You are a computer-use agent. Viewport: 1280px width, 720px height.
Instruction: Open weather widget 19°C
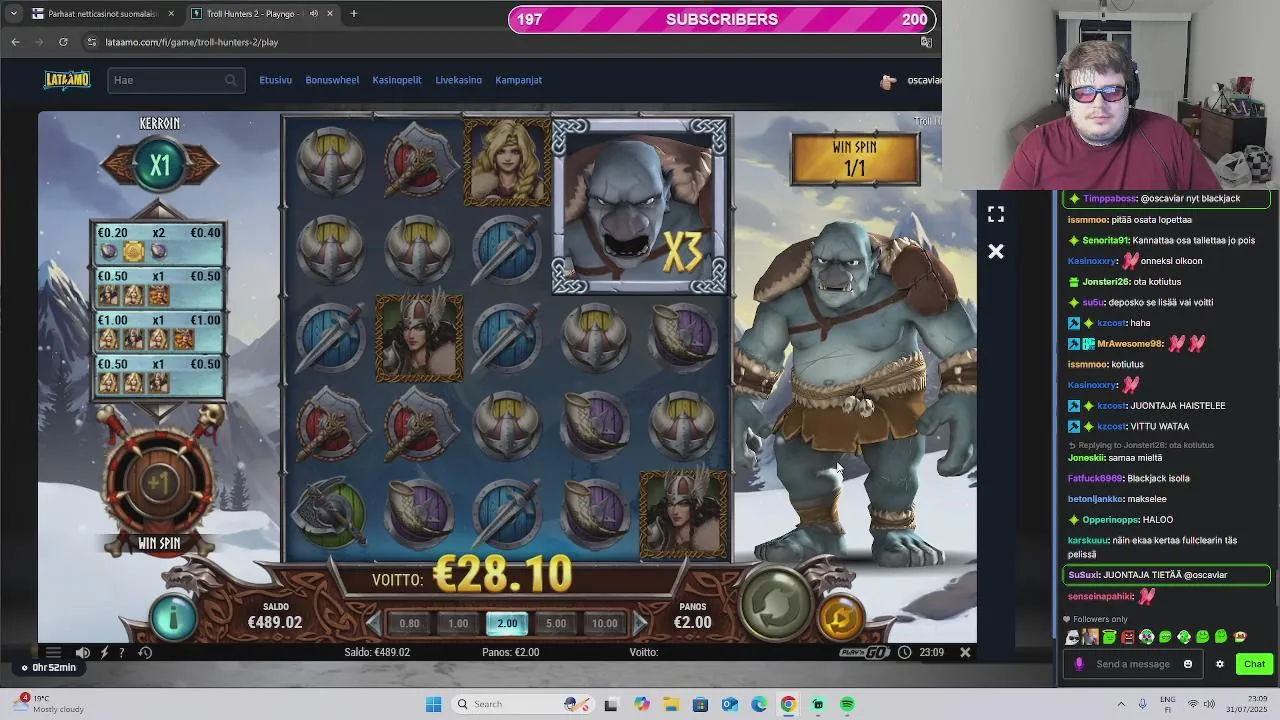[x=50, y=704]
